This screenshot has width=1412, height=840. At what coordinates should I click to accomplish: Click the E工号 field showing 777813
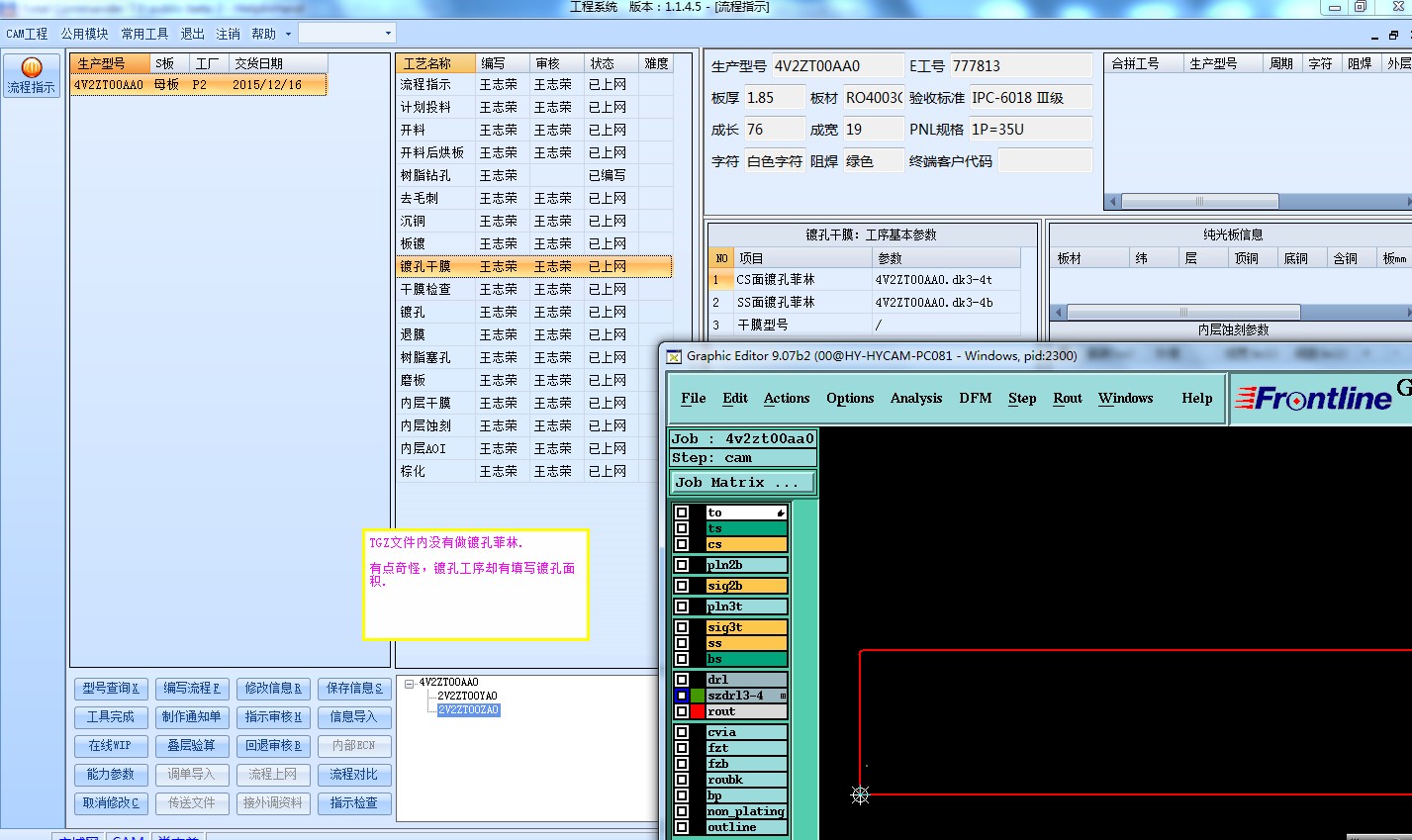point(1020,66)
